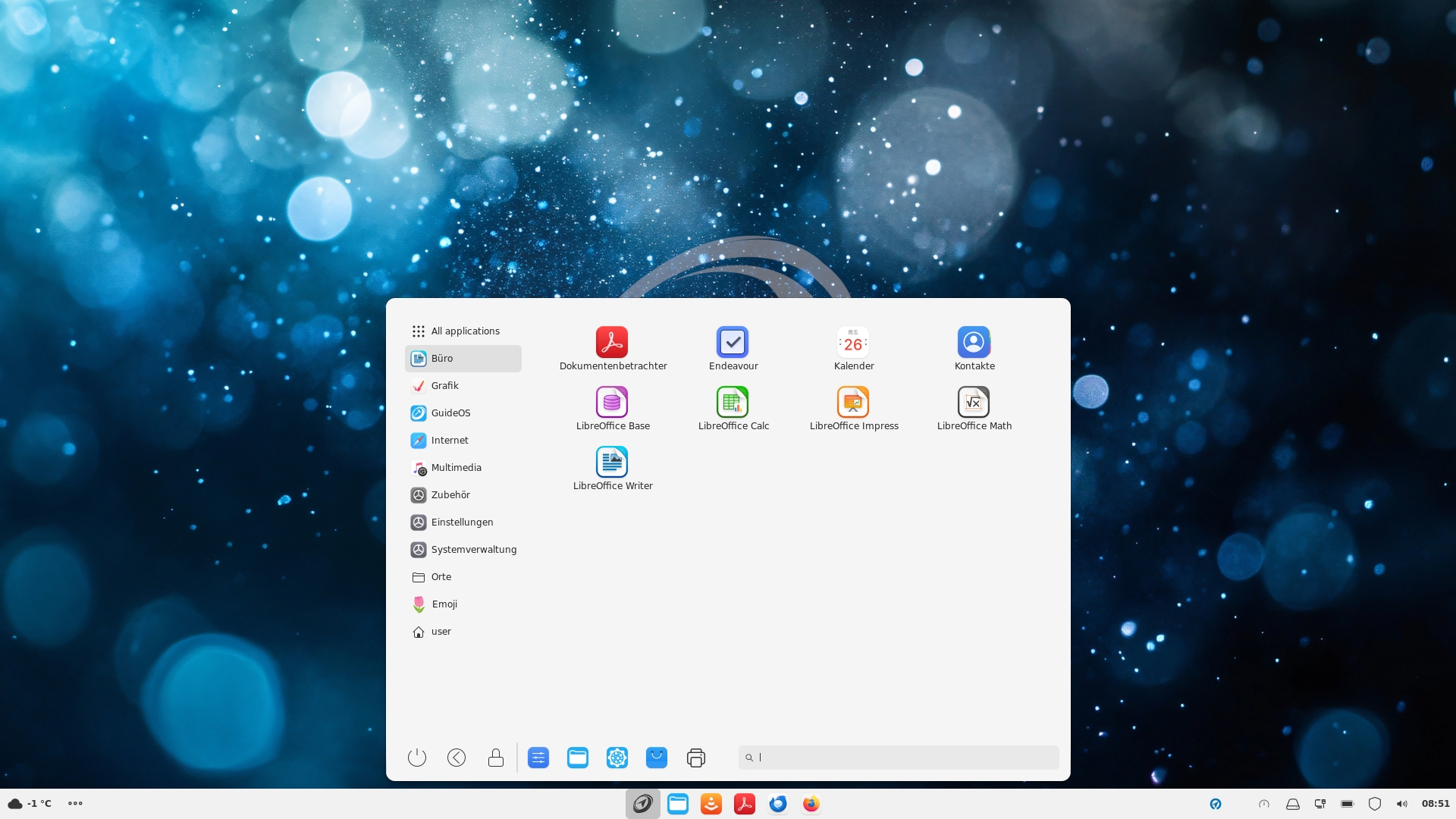Show All applications list
The height and width of the screenshot is (819, 1456).
pyautogui.click(x=464, y=331)
